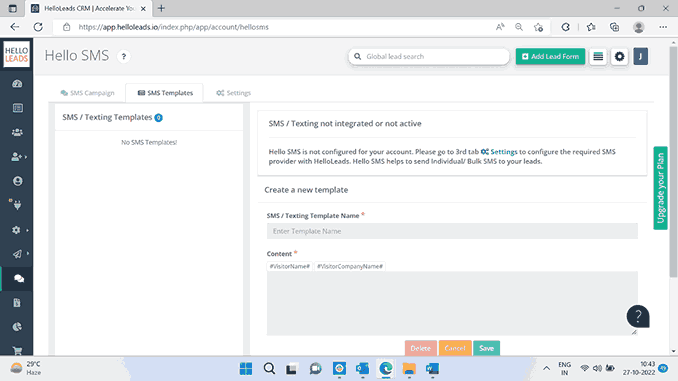Expand the paper plane sidebar submenu arrow
This screenshot has width=678, height=381.
click(x=27, y=253)
